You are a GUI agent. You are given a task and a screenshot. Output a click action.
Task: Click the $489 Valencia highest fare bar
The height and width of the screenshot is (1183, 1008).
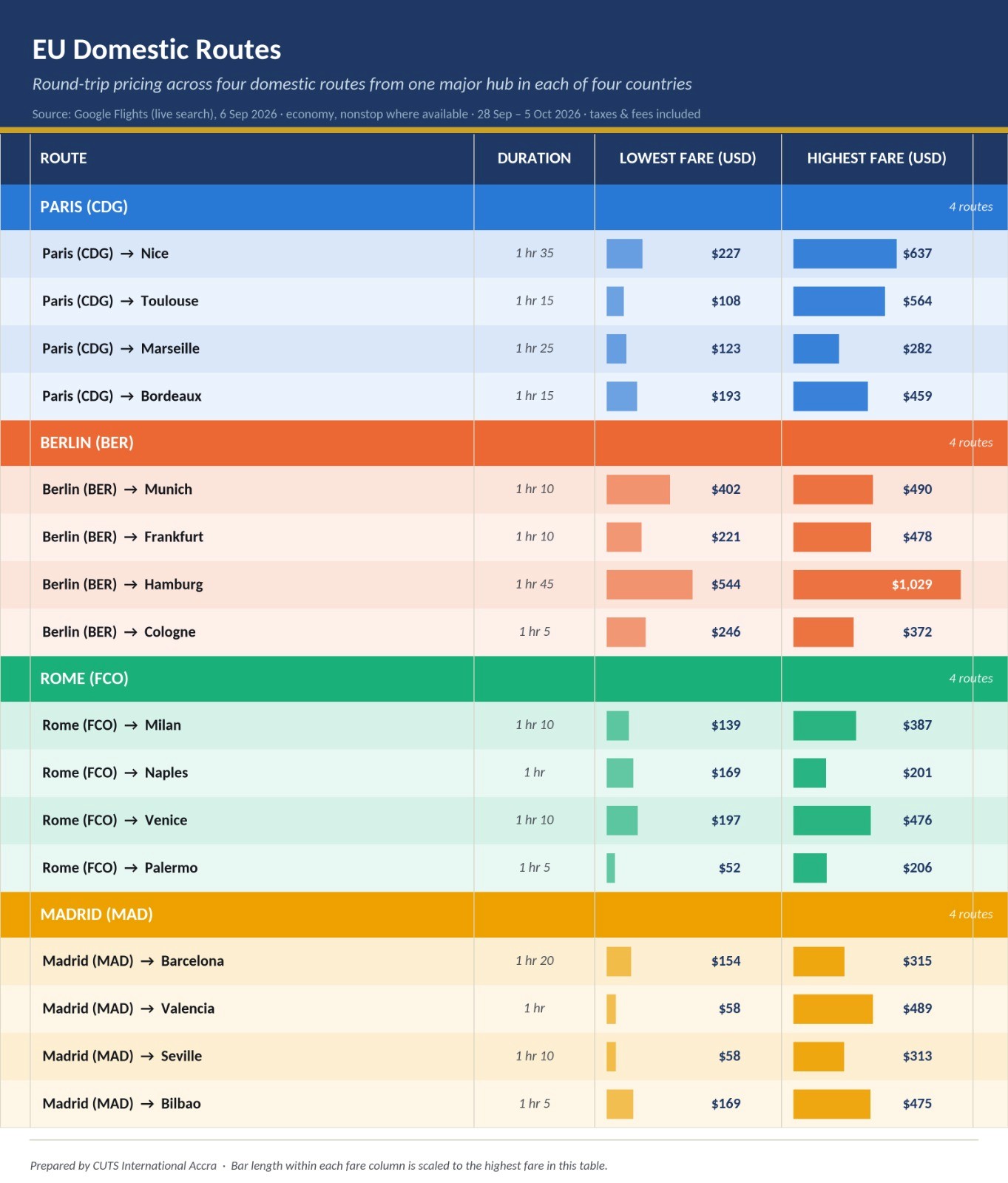tap(833, 1009)
